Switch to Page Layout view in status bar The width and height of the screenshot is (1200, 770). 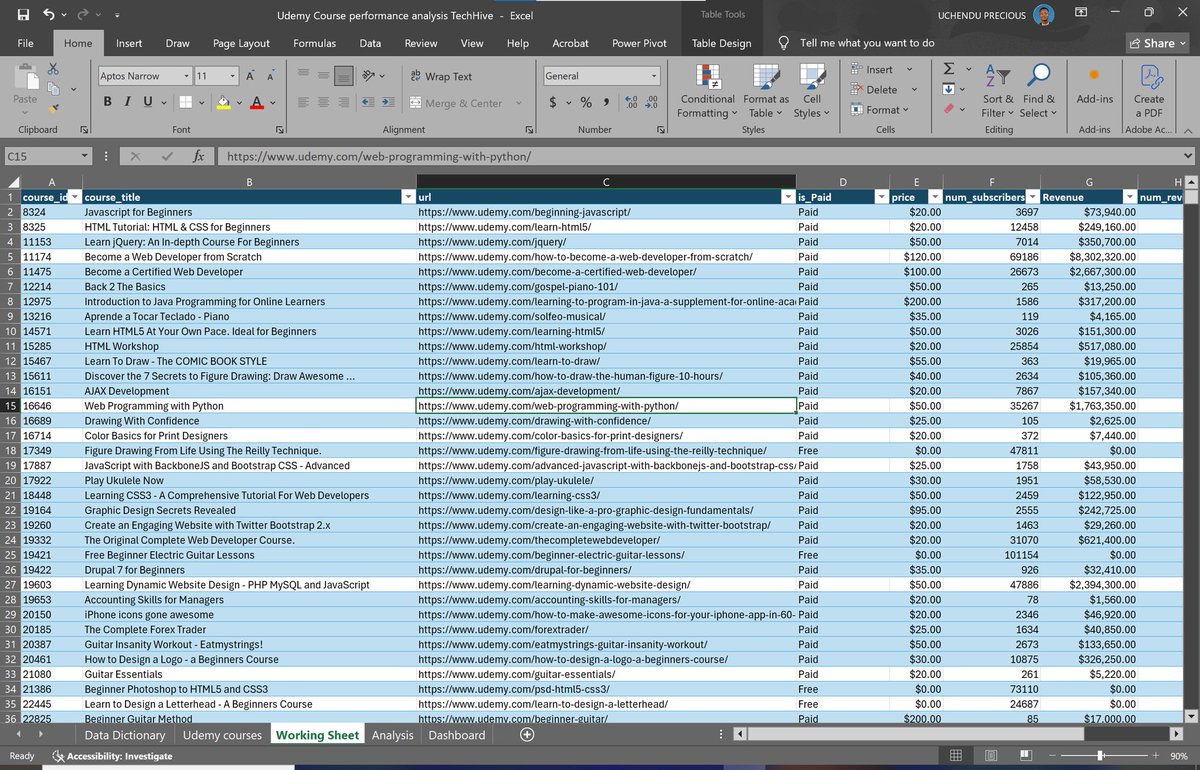coord(989,755)
